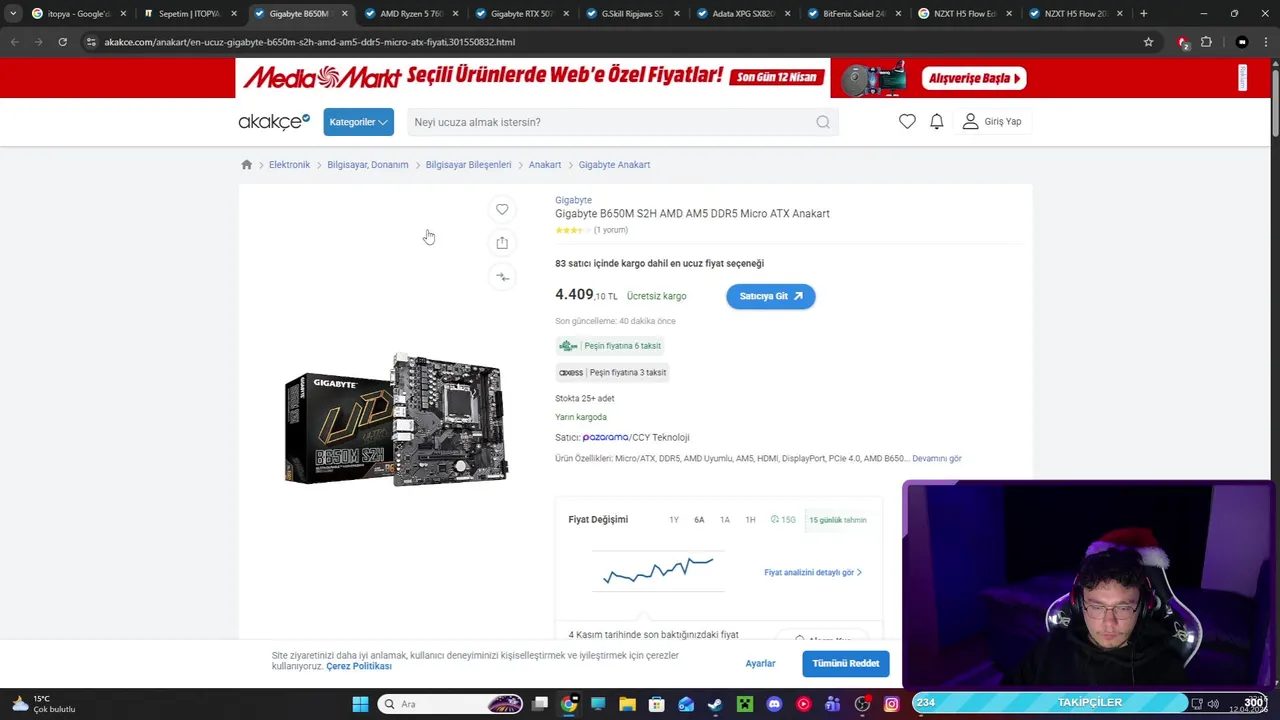The image size is (1280, 720).
Task: Bookmark this page with the star icon
Action: (x=1148, y=42)
